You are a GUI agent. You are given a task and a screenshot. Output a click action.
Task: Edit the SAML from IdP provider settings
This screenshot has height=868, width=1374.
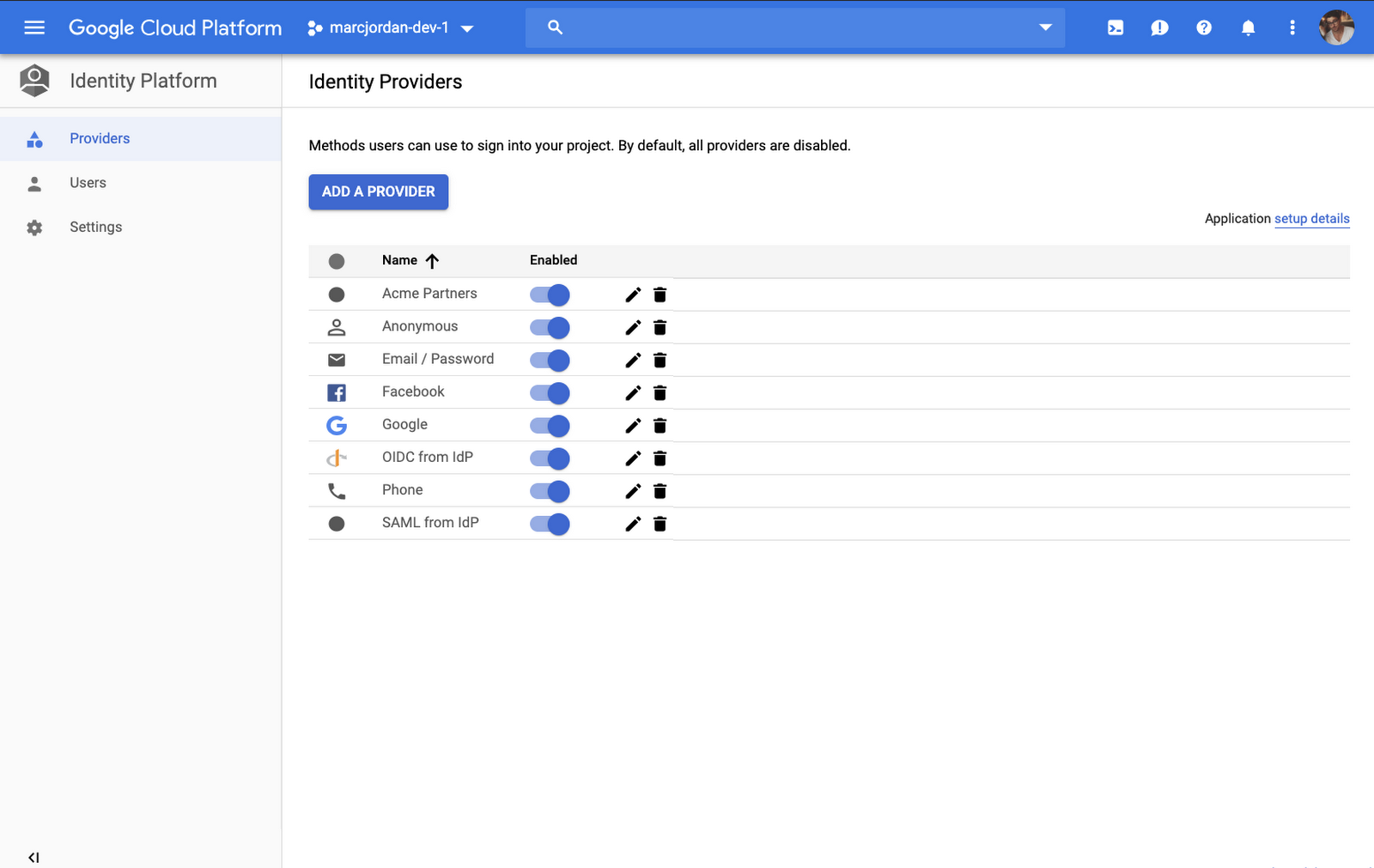point(633,523)
